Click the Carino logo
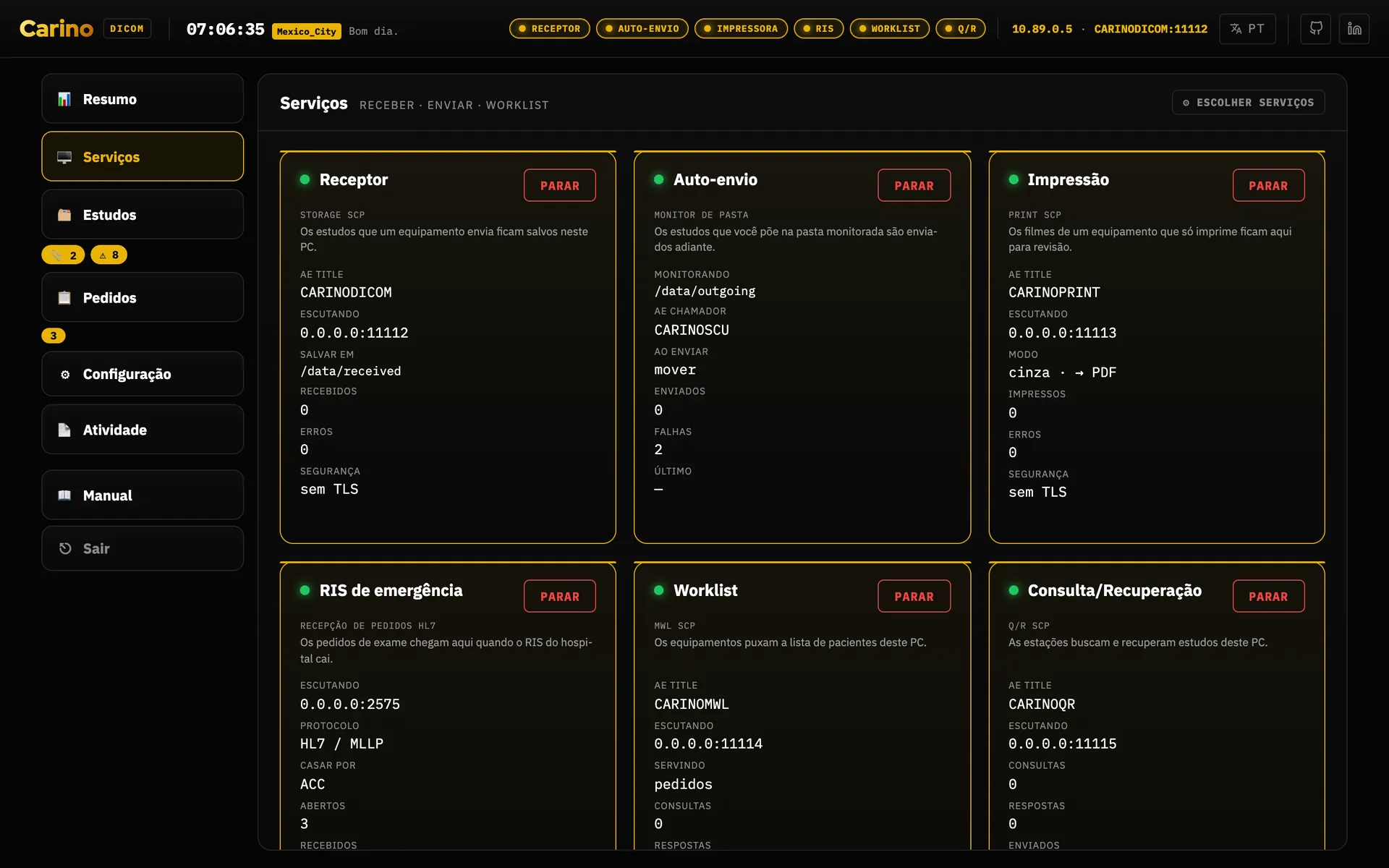Image resolution: width=1389 pixels, height=868 pixels. coord(56,29)
